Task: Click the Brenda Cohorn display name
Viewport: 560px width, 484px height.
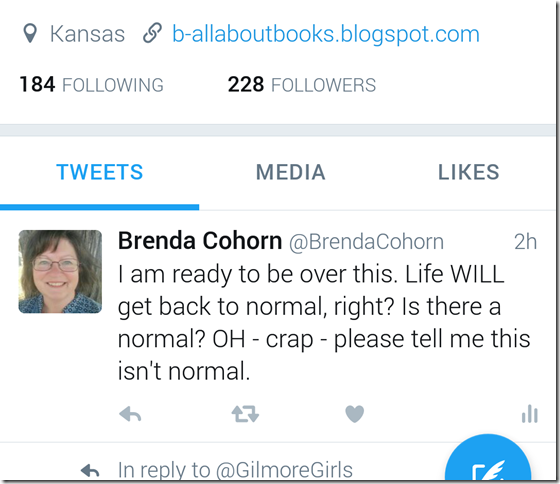Action: 200,241
